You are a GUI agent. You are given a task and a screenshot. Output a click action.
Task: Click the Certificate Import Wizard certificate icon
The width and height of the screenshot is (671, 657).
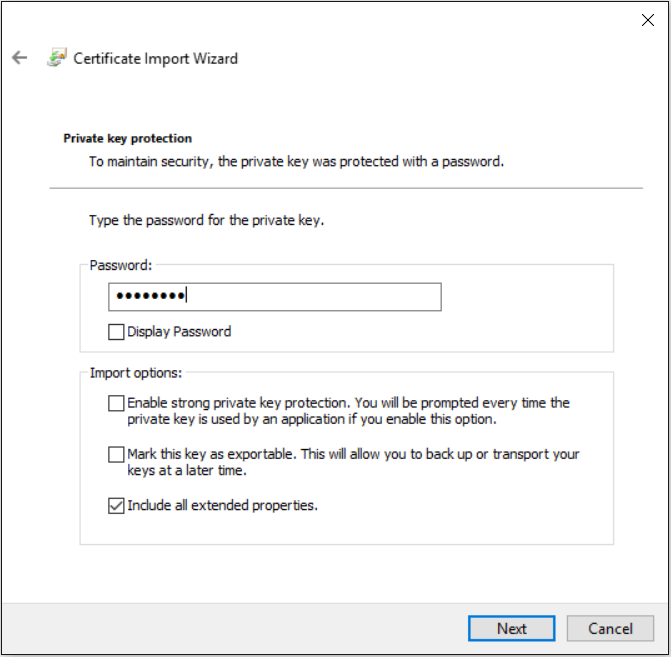point(56,58)
